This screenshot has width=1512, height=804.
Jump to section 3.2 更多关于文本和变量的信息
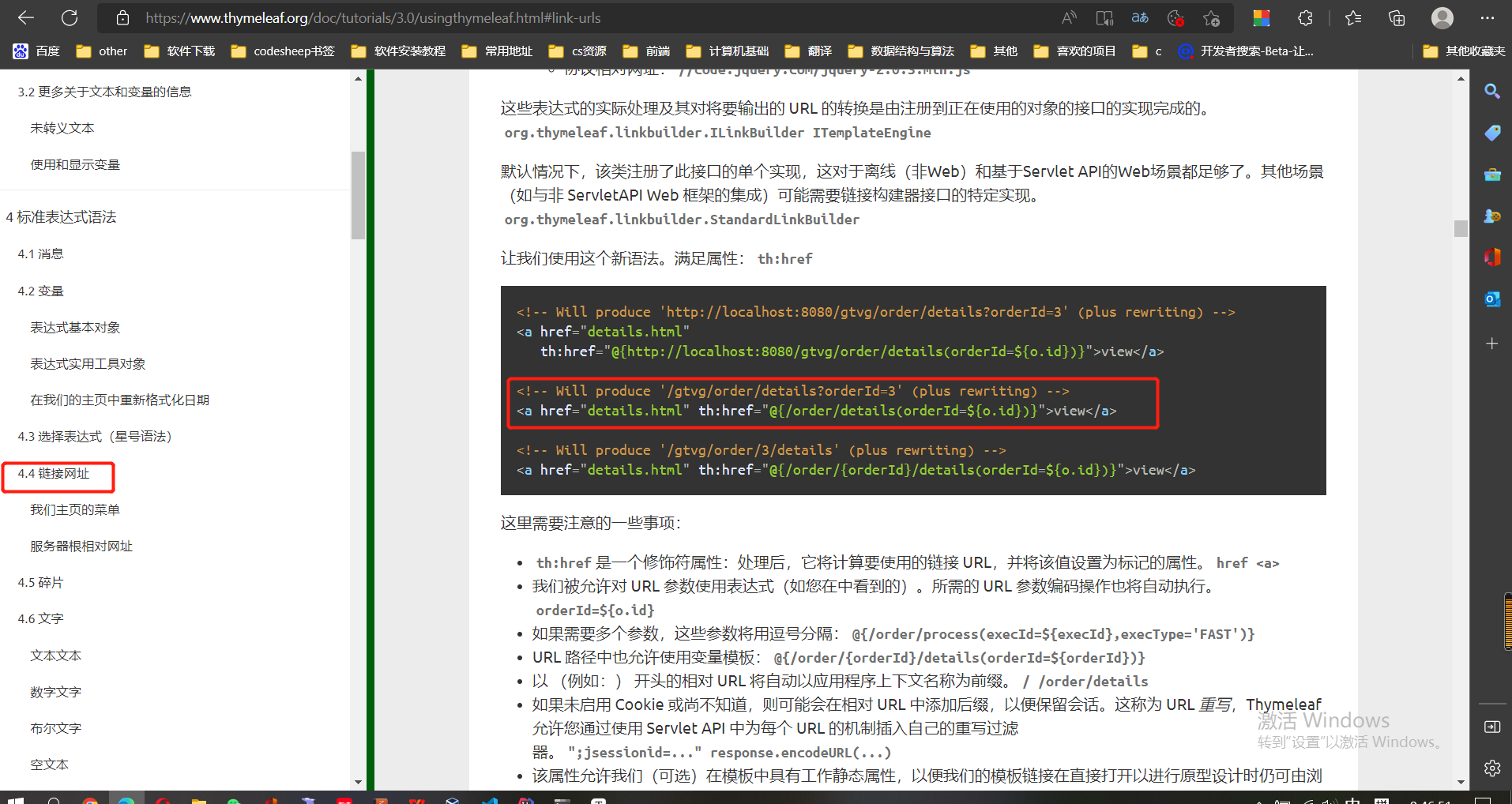tap(104, 92)
